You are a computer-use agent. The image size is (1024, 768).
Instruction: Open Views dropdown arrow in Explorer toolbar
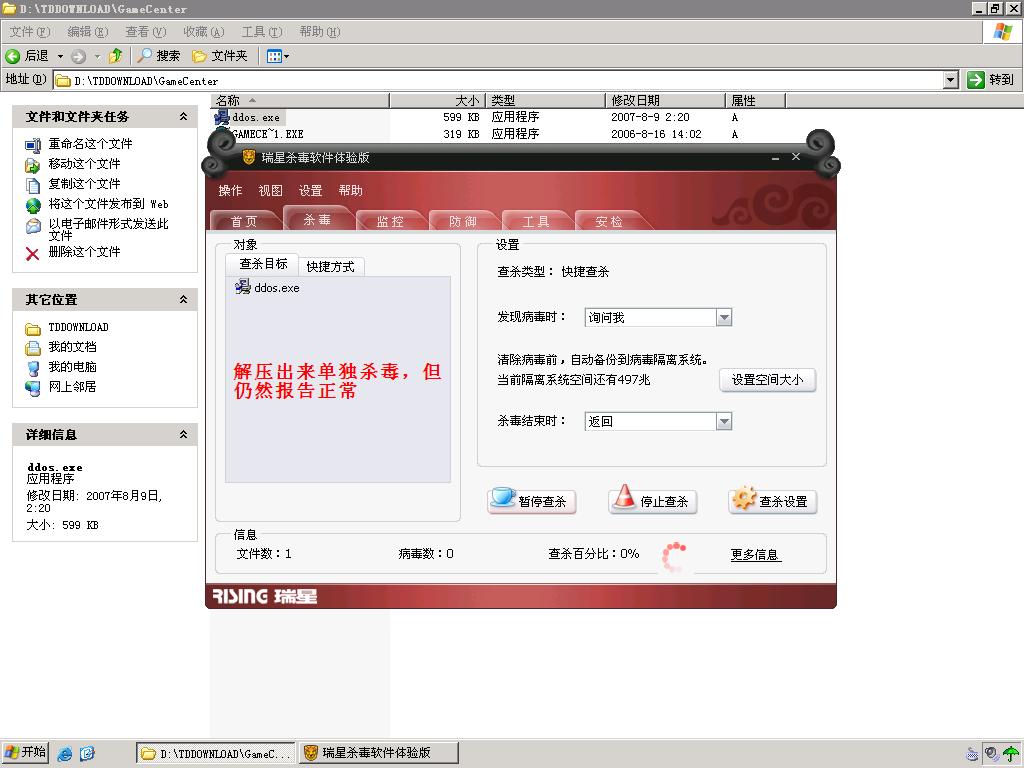tap(286, 56)
